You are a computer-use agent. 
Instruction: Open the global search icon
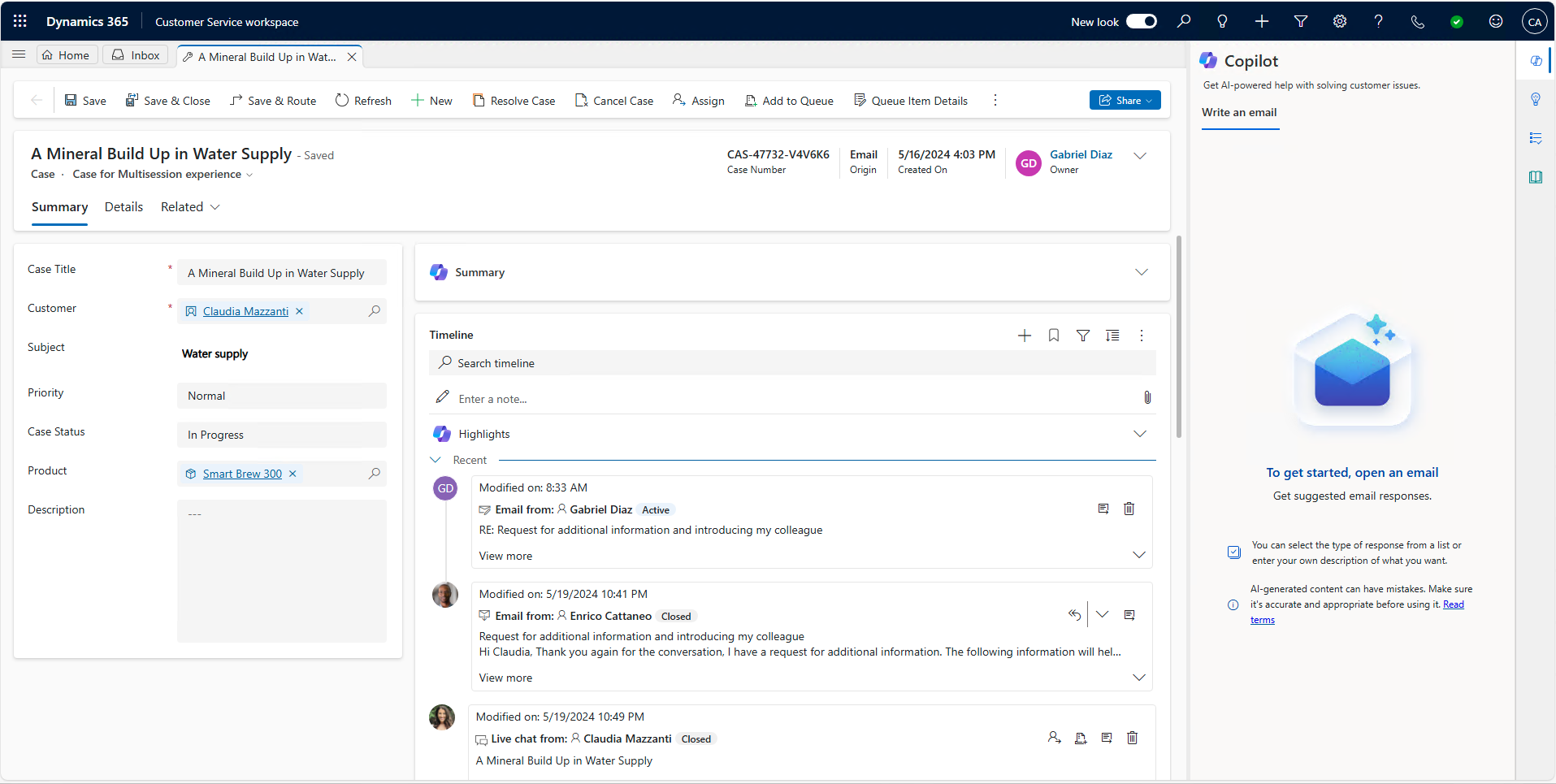coord(1184,21)
